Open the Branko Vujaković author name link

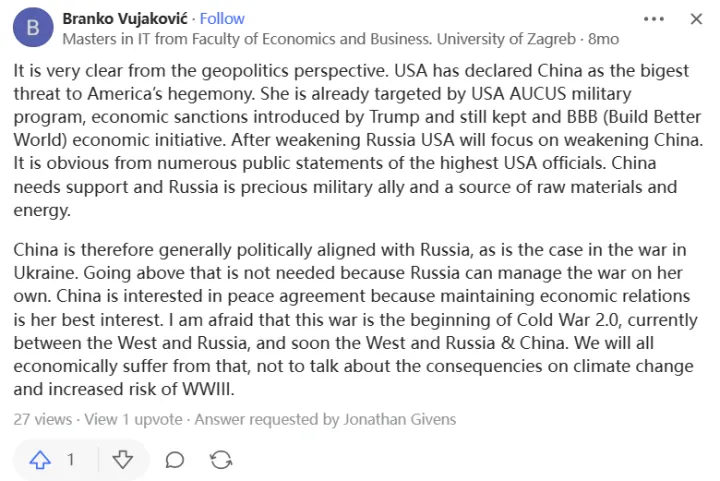coord(124,19)
